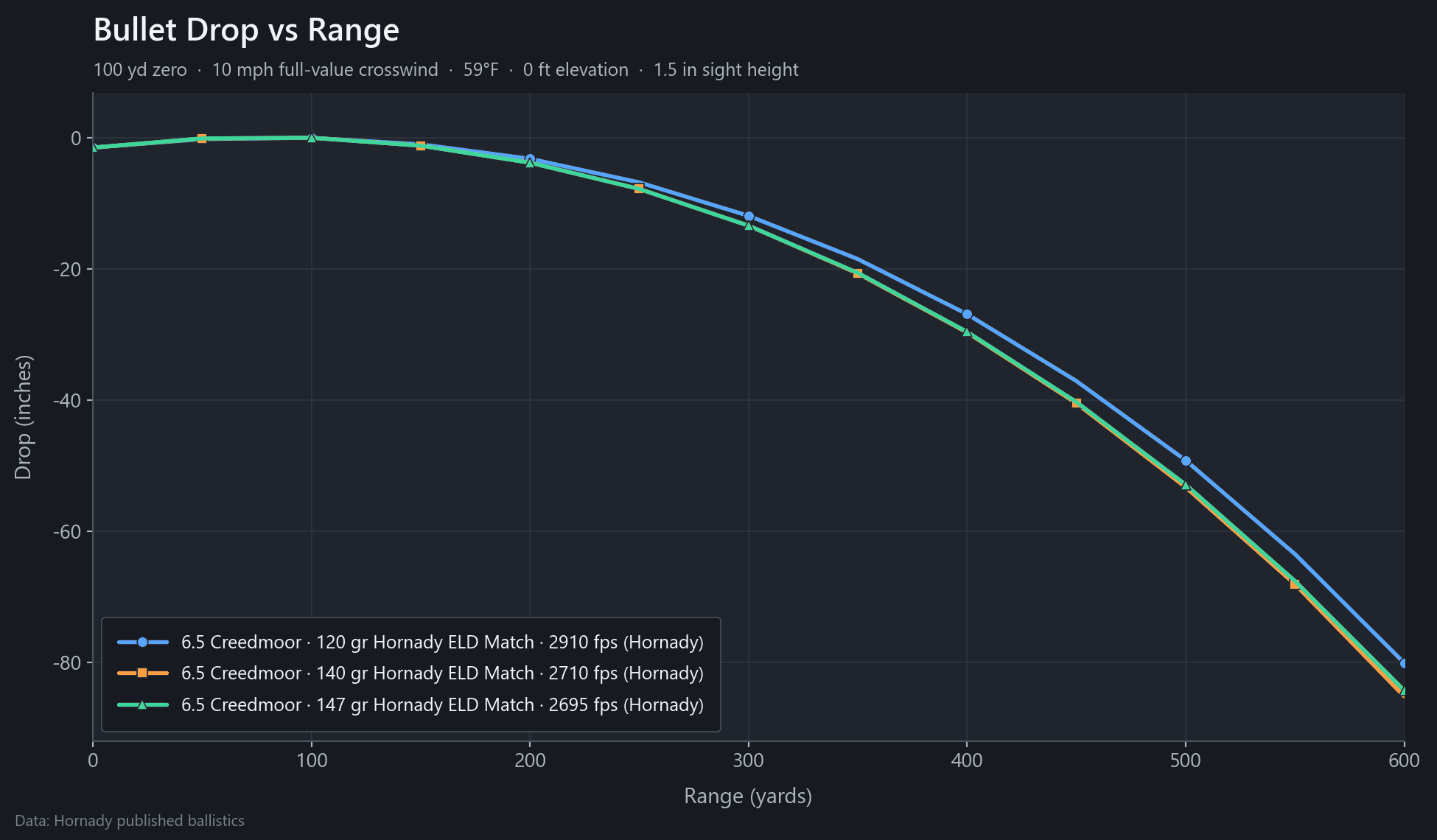Click the x-axis tick label 500
The width and height of the screenshot is (1437, 840).
pyautogui.click(x=1186, y=760)
